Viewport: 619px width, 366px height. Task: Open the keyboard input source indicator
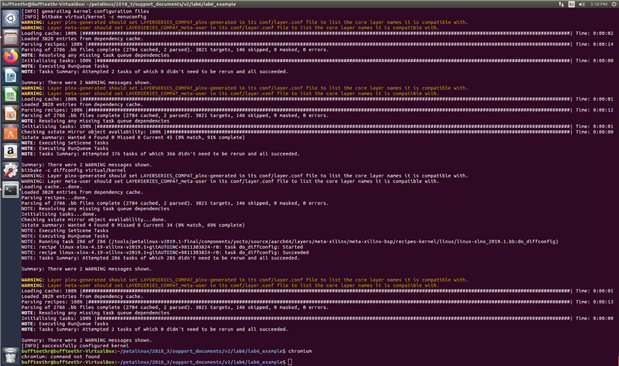[x=571, y=4]
